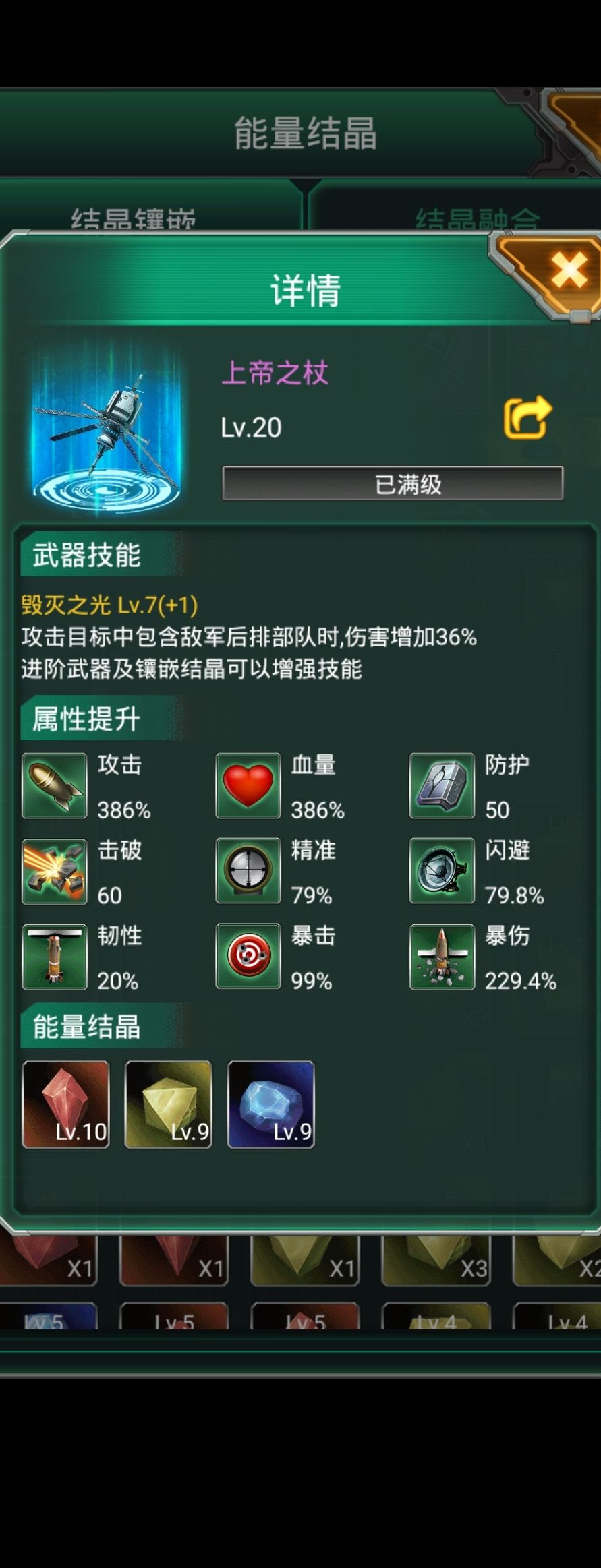Tap the yellow share arrow icon

click(x=527, y=417)
